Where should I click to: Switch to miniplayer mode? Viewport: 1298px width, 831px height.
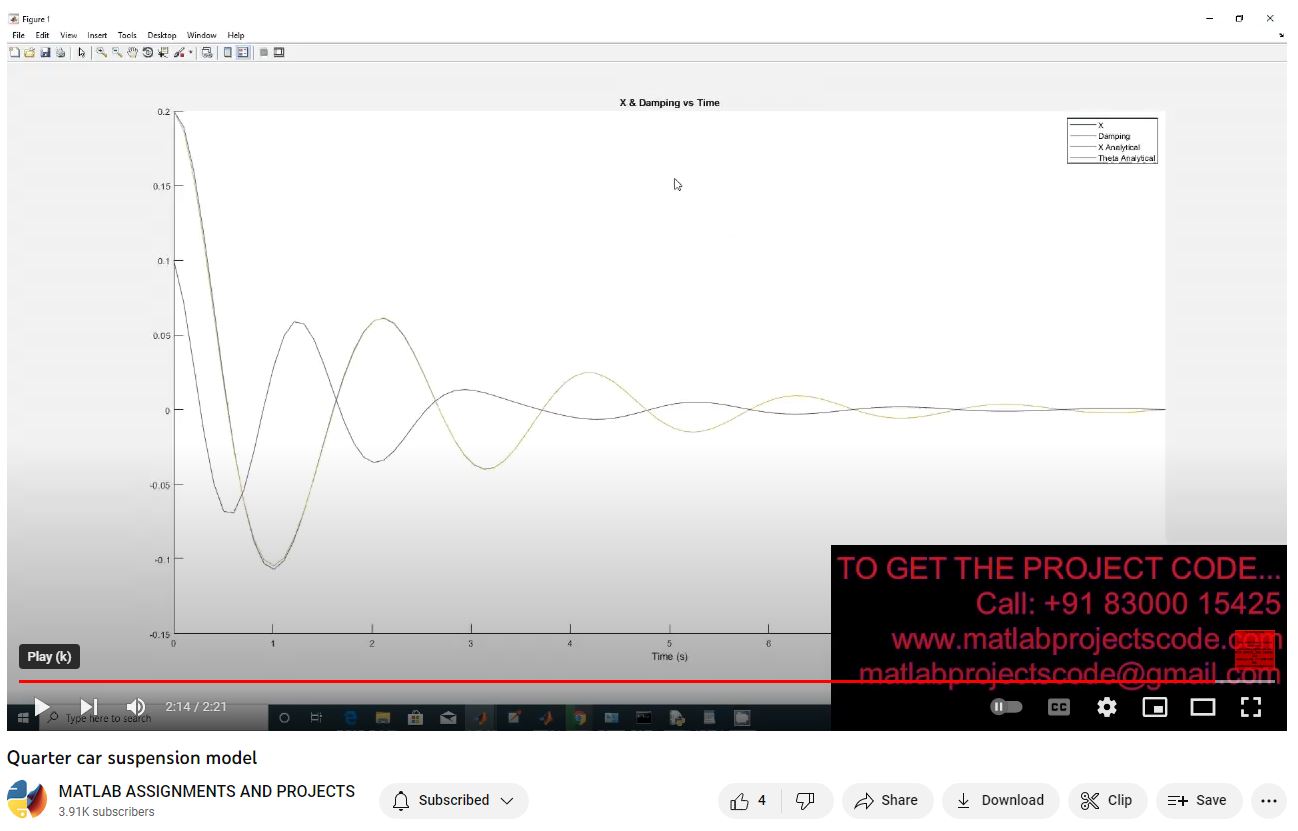1155,707
